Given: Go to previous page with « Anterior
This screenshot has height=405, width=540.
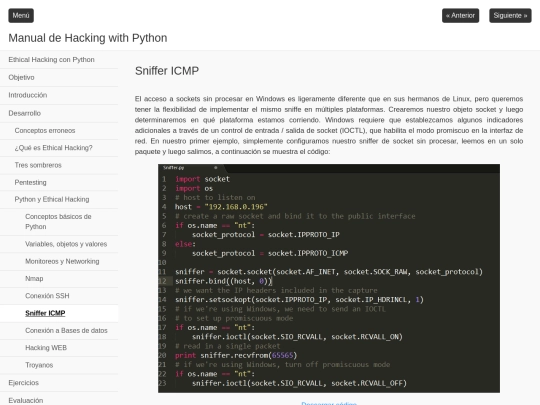Looking at the screenshot, I should (x=460, y=15).
